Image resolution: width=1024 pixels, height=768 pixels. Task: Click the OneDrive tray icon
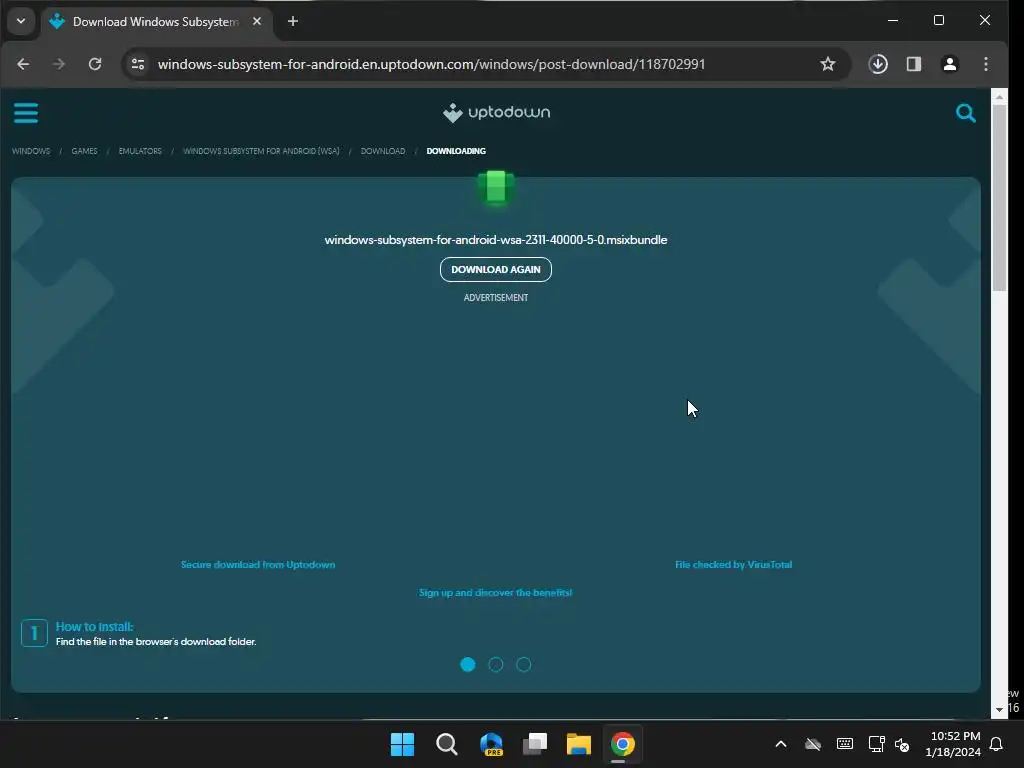pyautogui.click(x=813, y=744)
